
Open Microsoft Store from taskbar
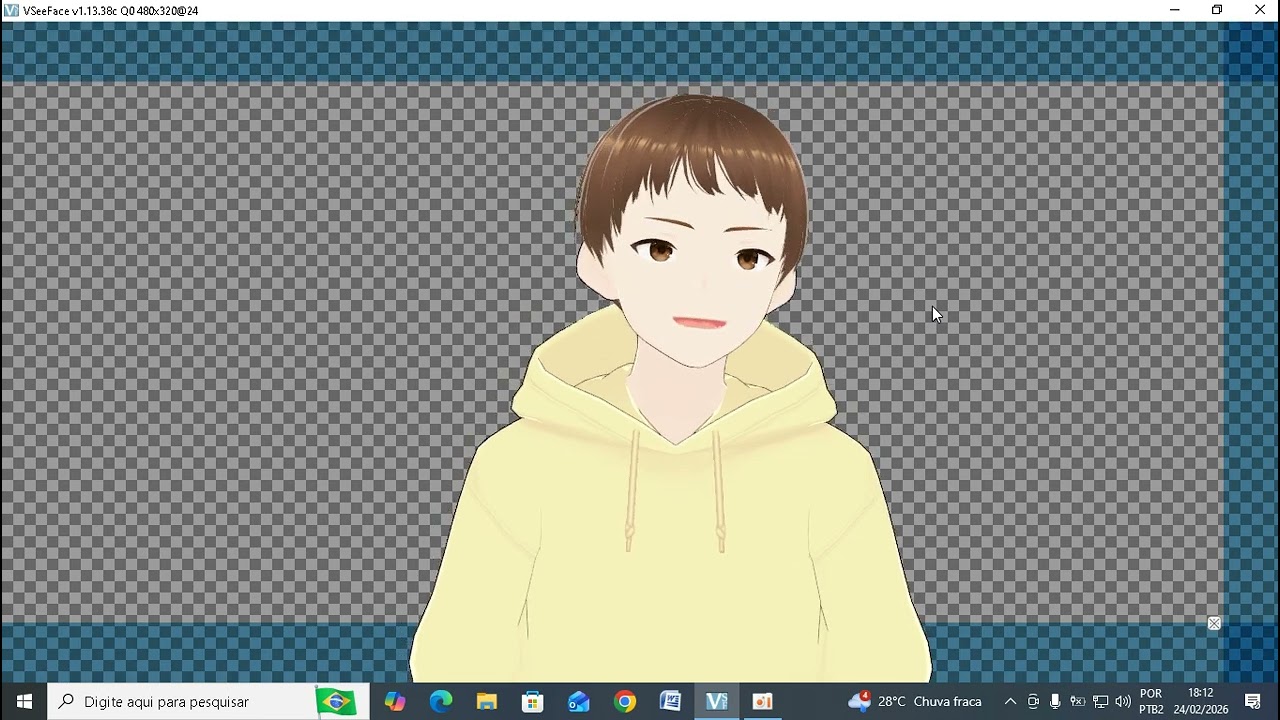[x=533, y=702]
